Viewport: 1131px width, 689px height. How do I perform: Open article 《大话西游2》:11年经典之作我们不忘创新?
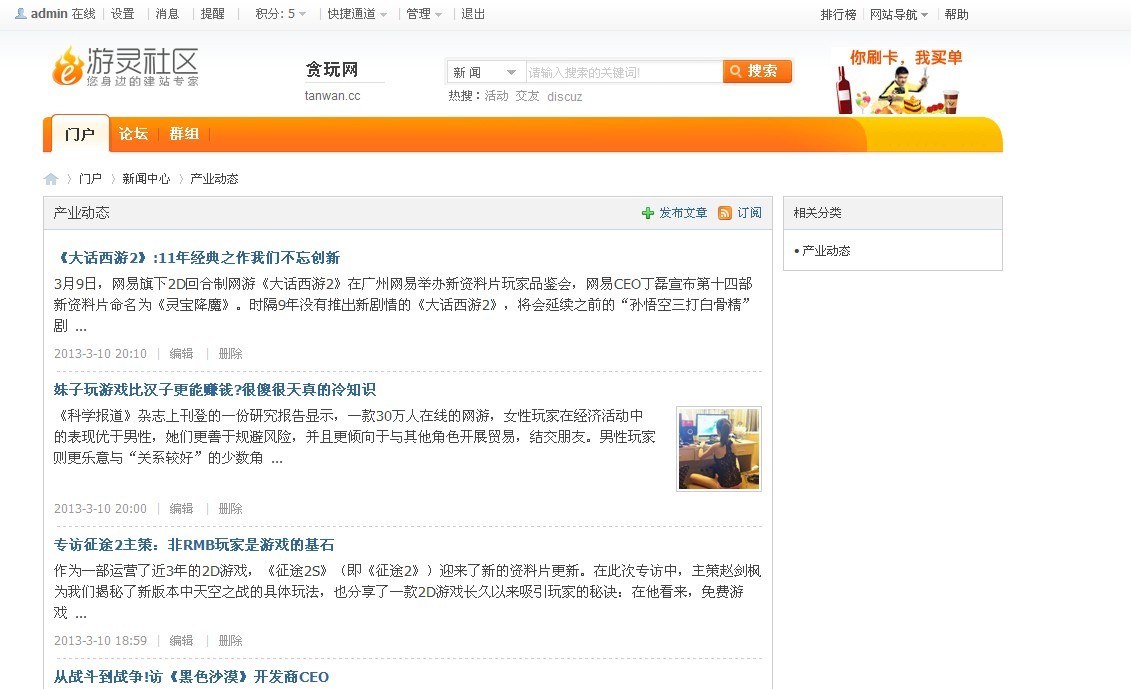click(197, 258)
